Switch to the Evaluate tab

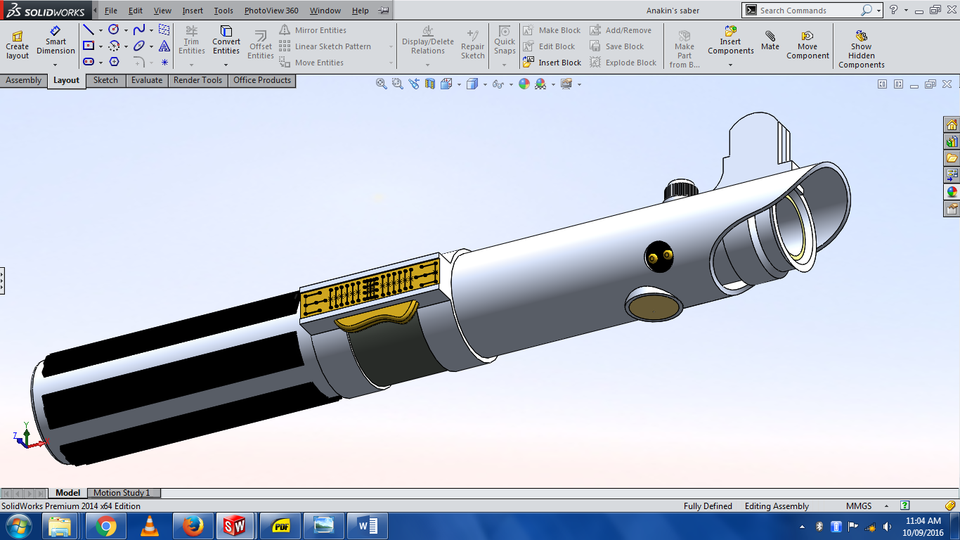click(146, 80)
